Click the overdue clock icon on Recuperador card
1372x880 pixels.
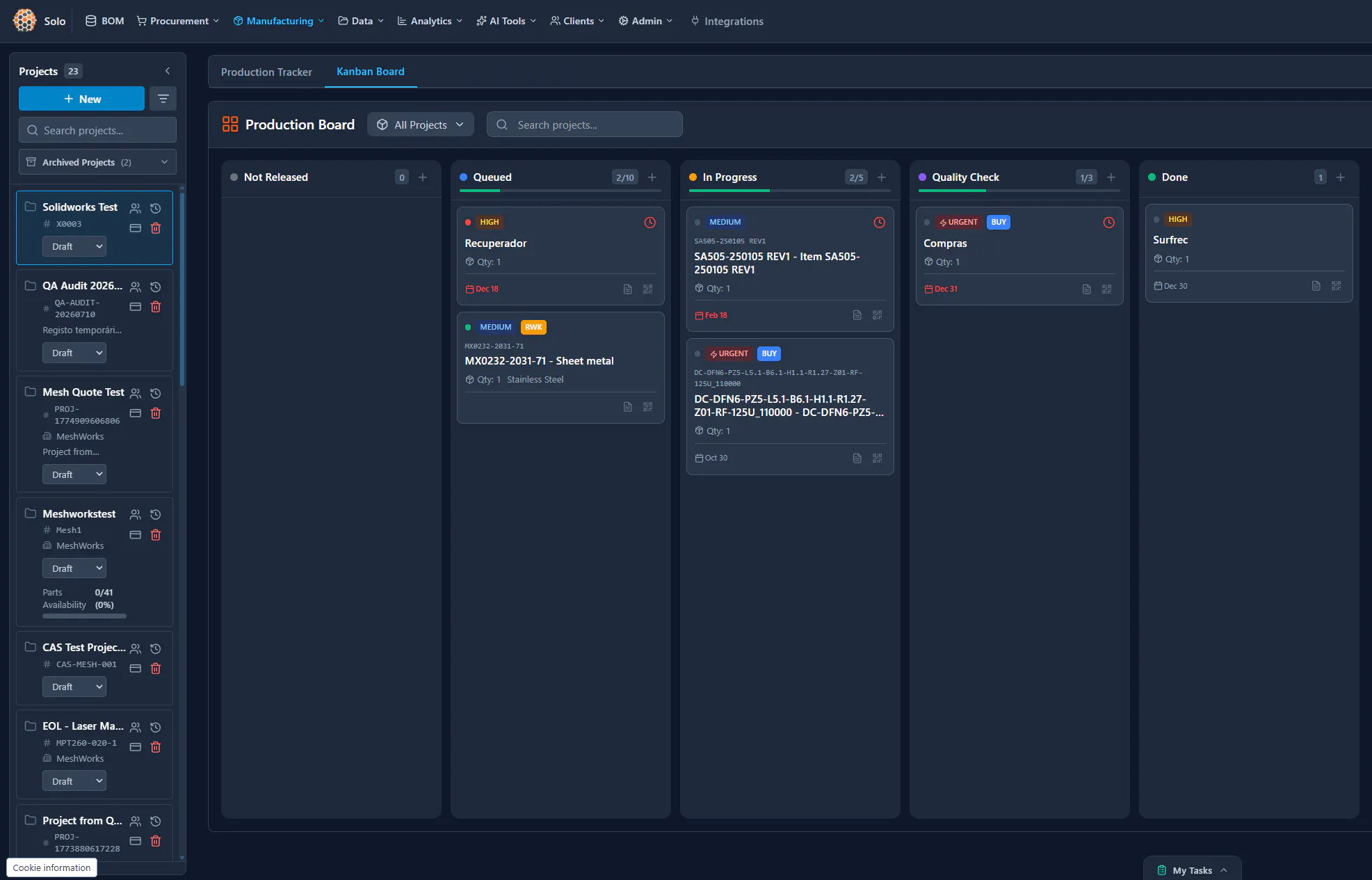point(650,223)
